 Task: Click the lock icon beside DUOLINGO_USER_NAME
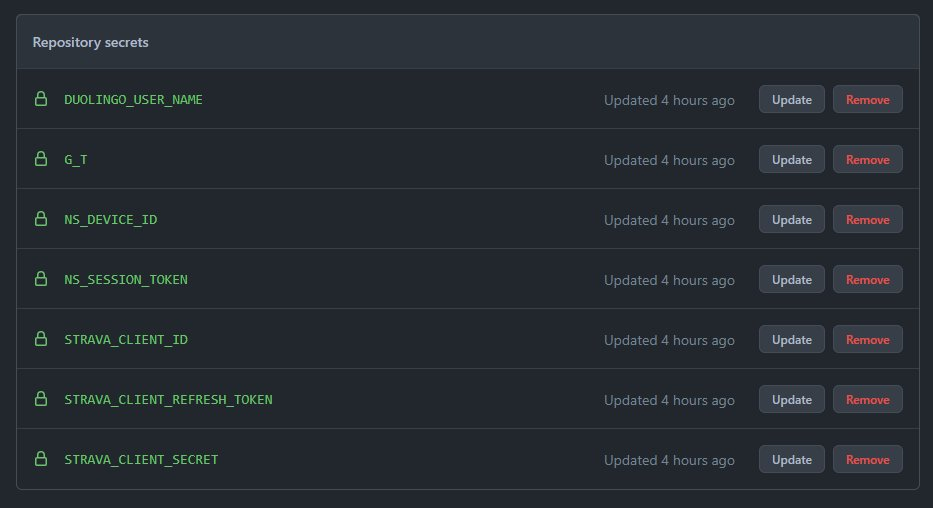pyautogui.click(x=41, y=99)
